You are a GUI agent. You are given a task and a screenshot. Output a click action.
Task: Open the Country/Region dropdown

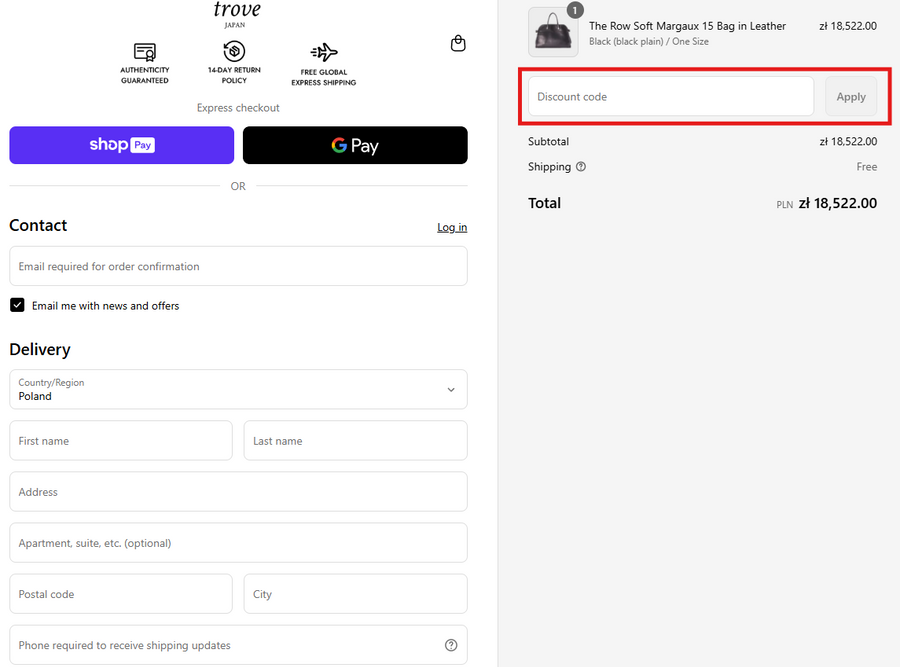(238, 389)
